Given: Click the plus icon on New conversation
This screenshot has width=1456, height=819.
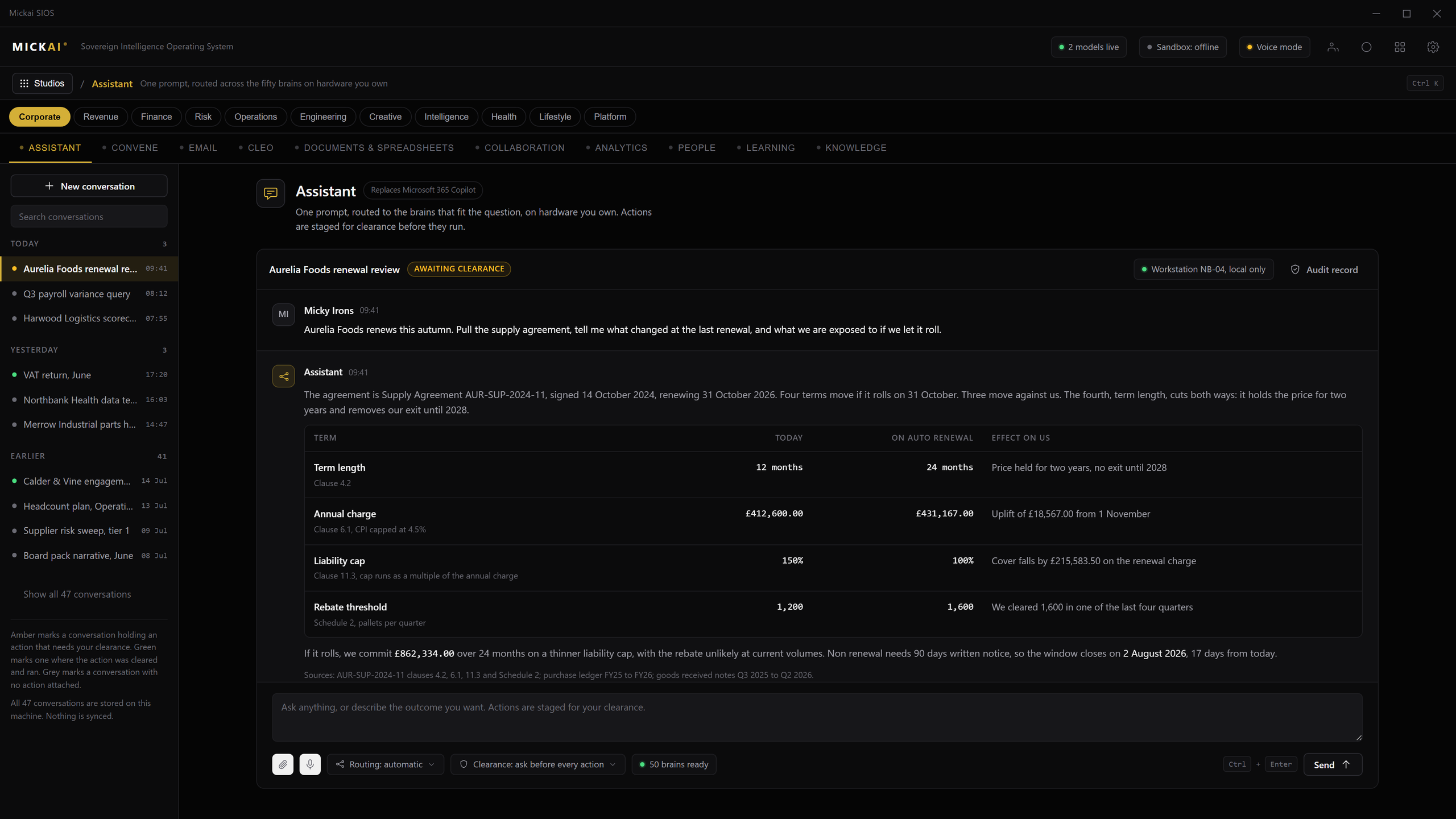Looking at the screenshot, I should 49,186.
